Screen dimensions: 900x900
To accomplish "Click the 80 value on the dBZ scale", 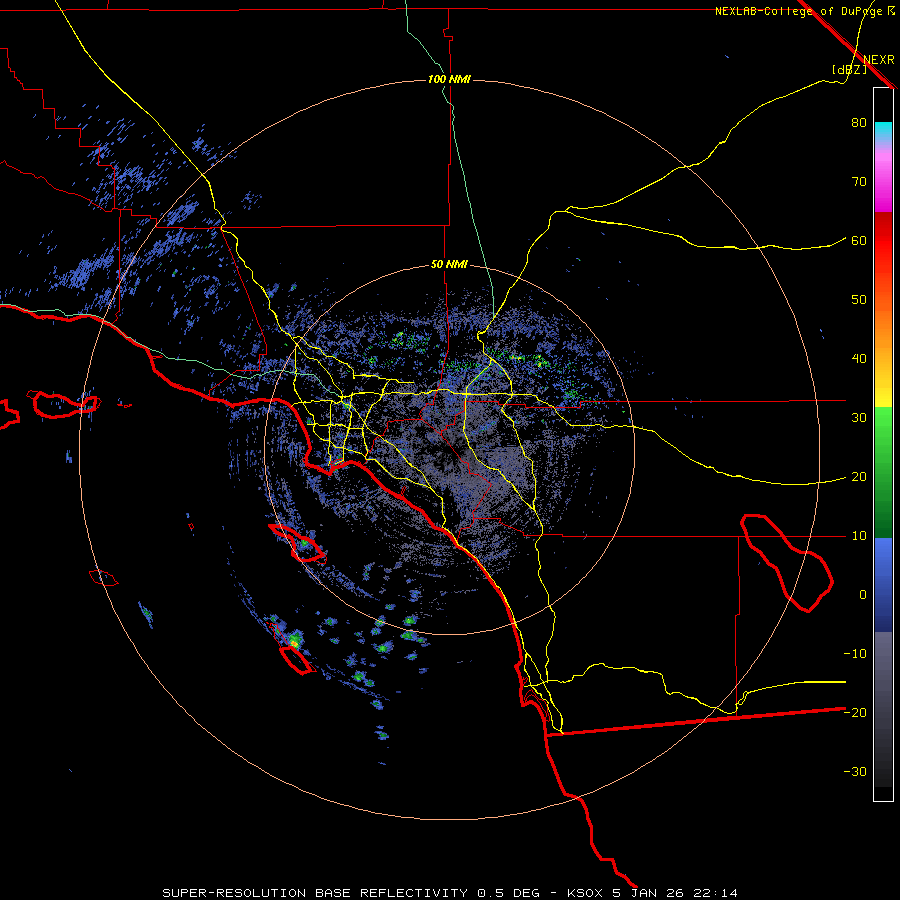I will pos(859,123).
